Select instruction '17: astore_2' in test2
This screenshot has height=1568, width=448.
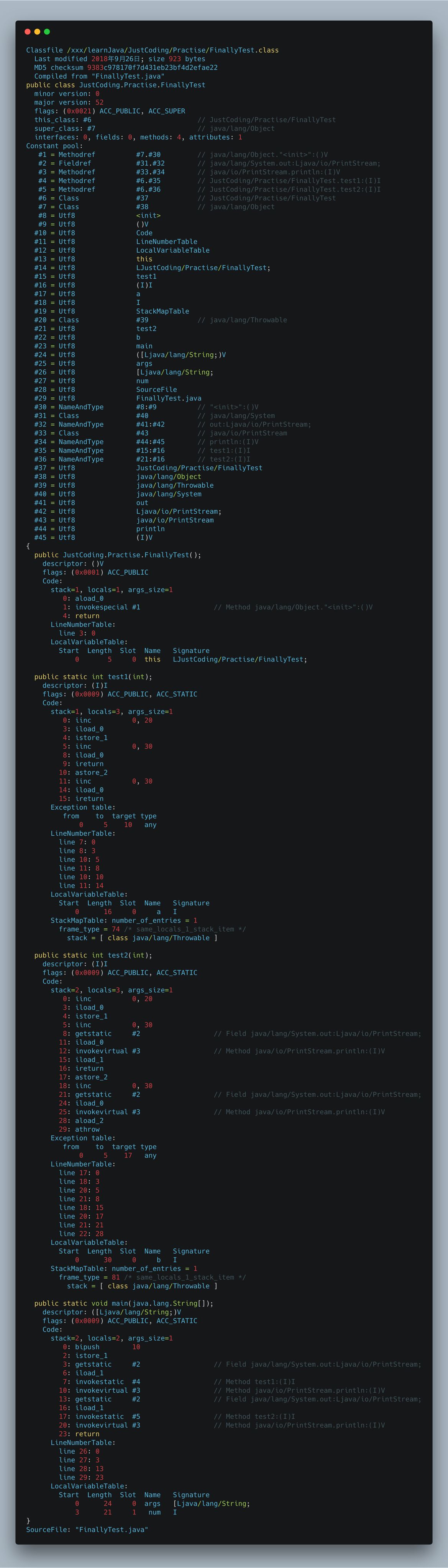(x=83, y=1077)
